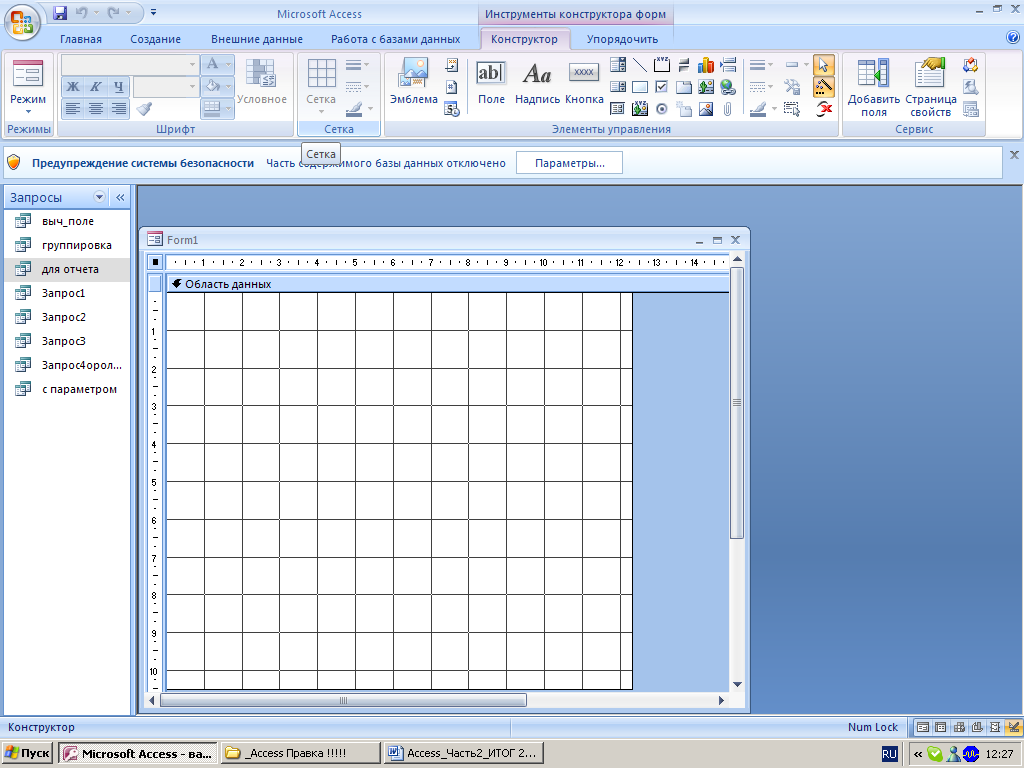Click the form selector square at ruler corner
Image resolution: width=1024 pixels, height=768 pixels.
(155, 262)
